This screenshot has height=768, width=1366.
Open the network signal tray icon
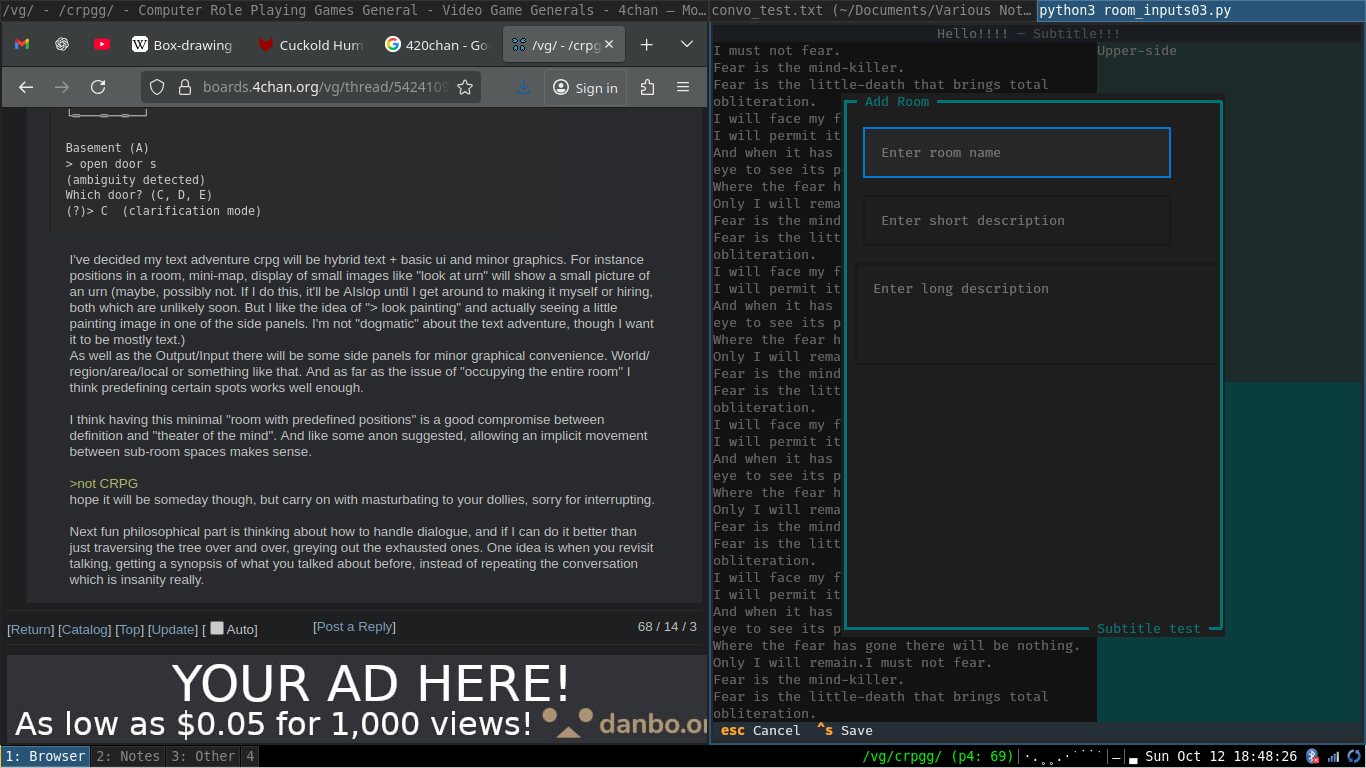click(1333, 756)
